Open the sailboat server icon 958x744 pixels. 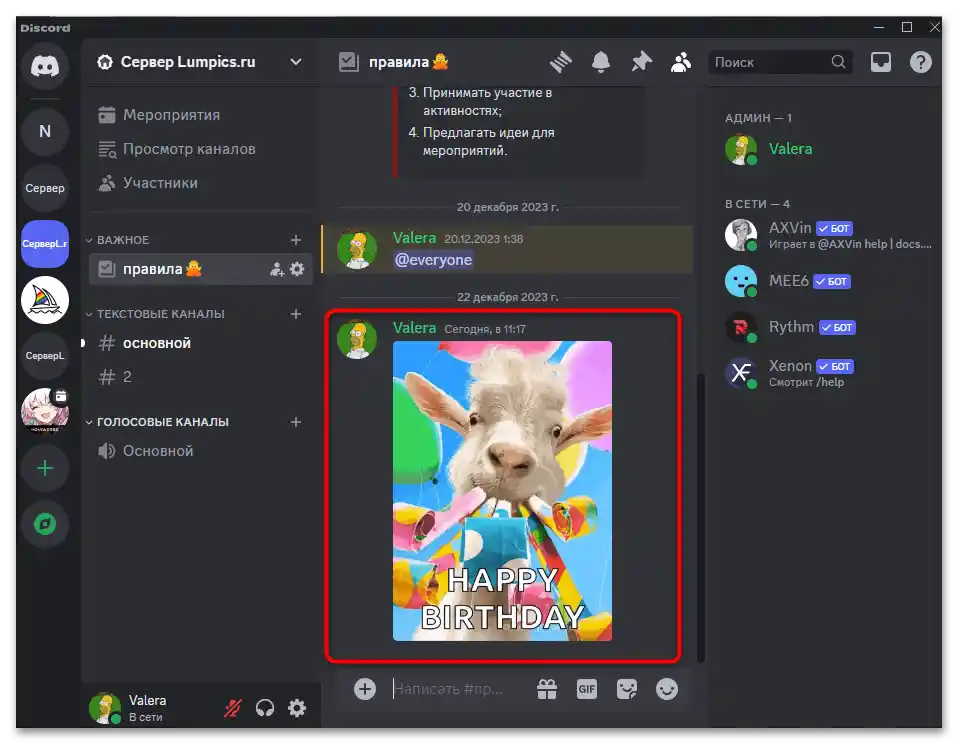[45, 300]
